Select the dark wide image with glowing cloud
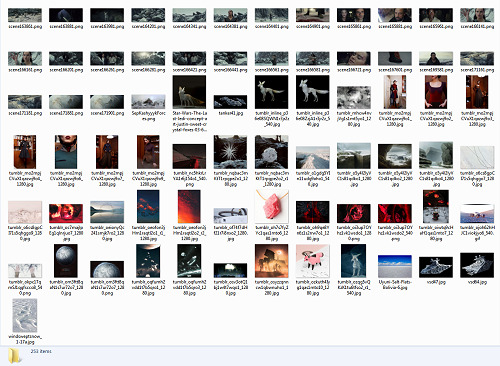 click(230, 270)
